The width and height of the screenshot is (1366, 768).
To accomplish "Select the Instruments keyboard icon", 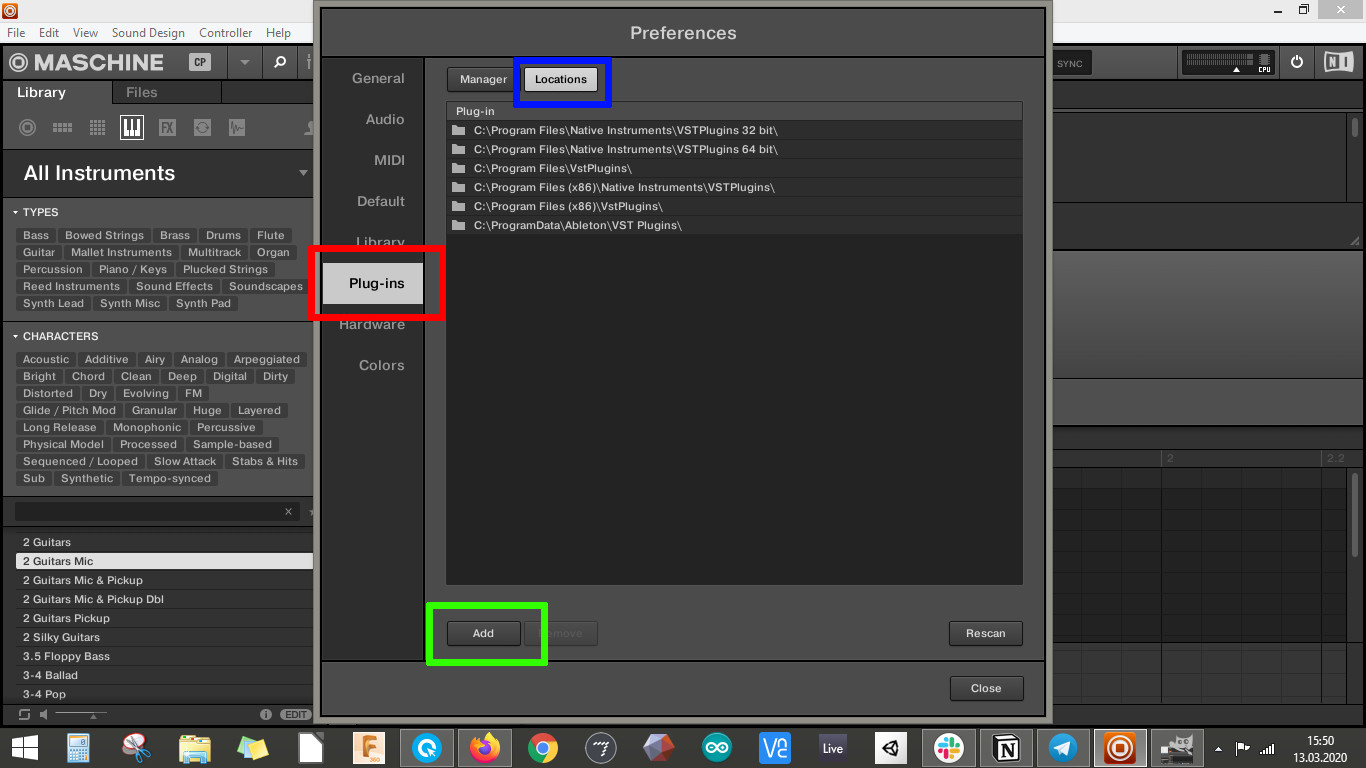I will click(x=132, y=127).
